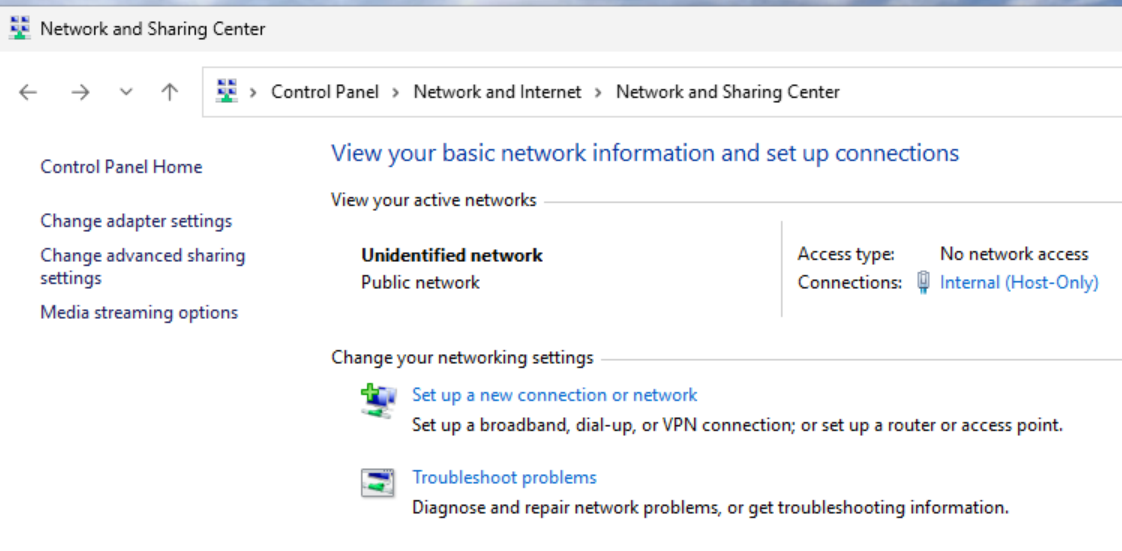This screenshot has width=1122, height=551.
Task: Click the network icon in address bar
Action: click(228, 91)
